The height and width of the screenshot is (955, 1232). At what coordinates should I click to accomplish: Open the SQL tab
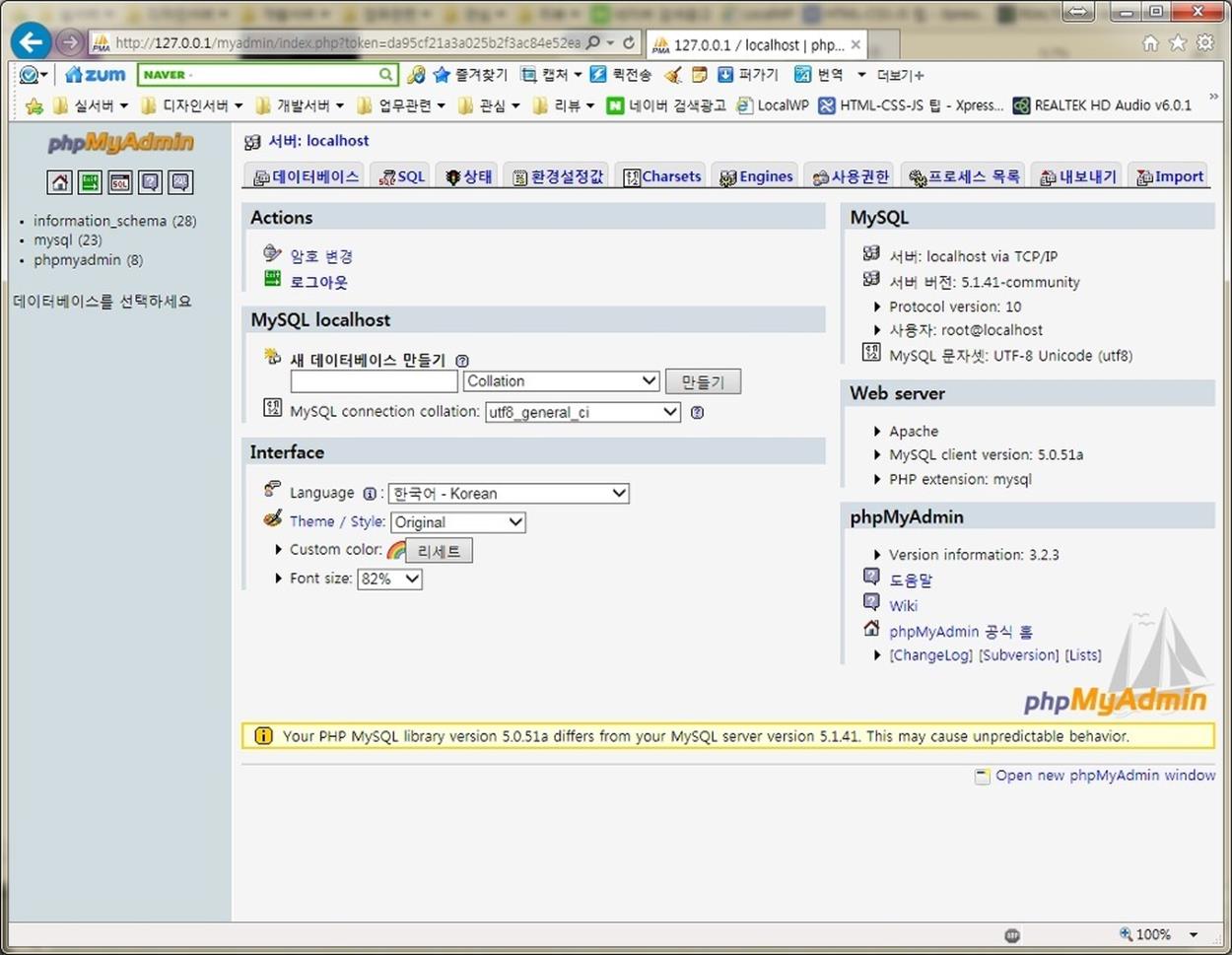(x=402, y=176)
